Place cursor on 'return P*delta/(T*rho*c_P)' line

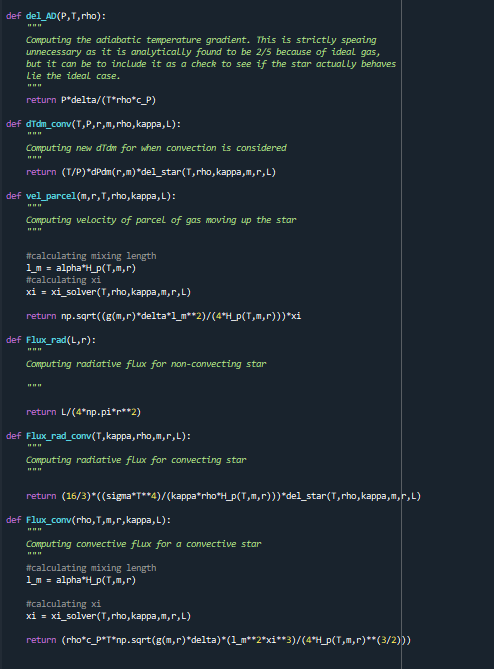tap(91, 100)
